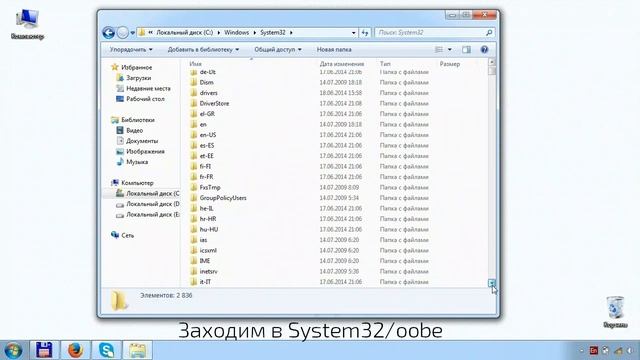This screenshot has width=640, height=360.
Task: Select Сеть in the navigation pane
Action: pyautogui.click(x=127, y=236)
